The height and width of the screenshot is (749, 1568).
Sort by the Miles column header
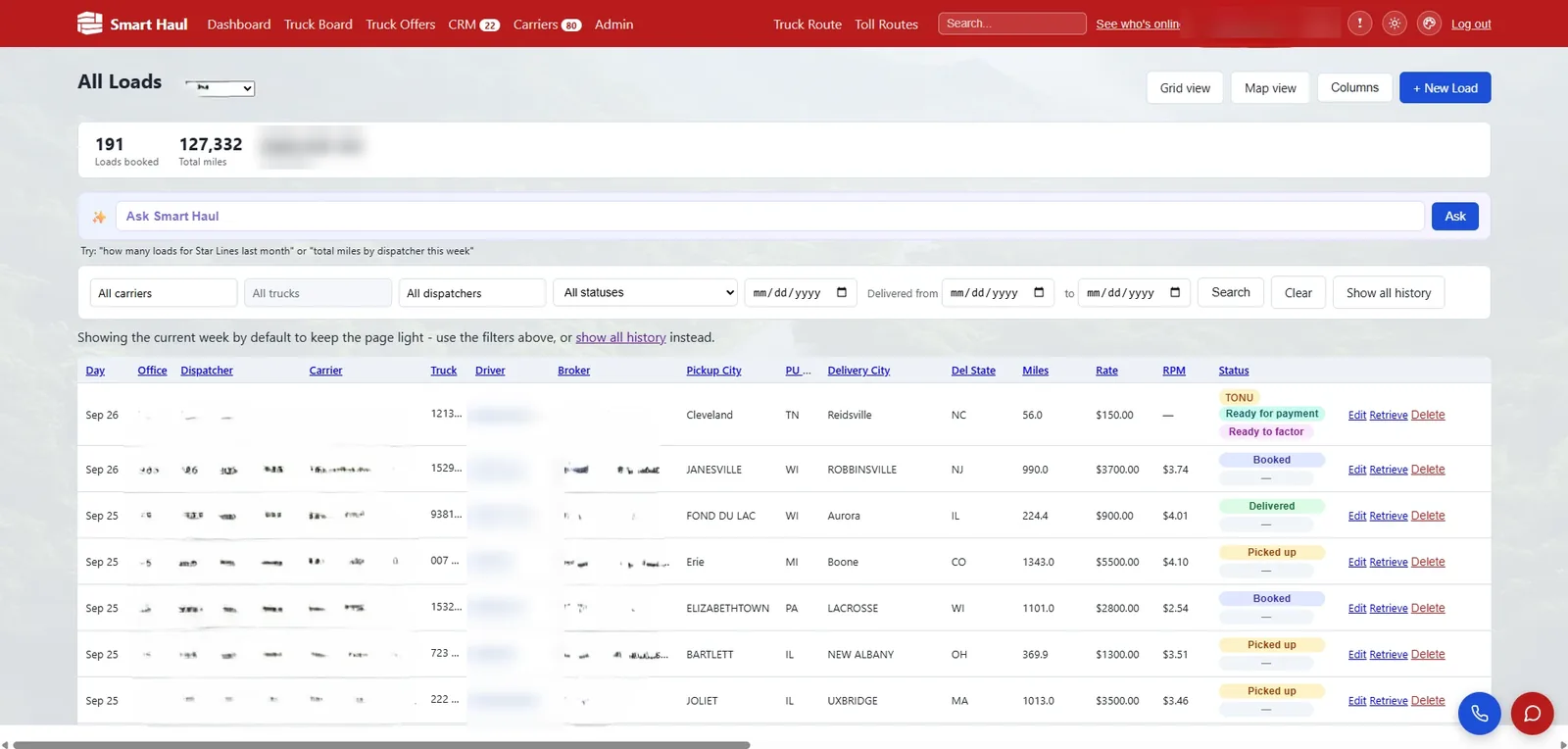pos(1035,371)
